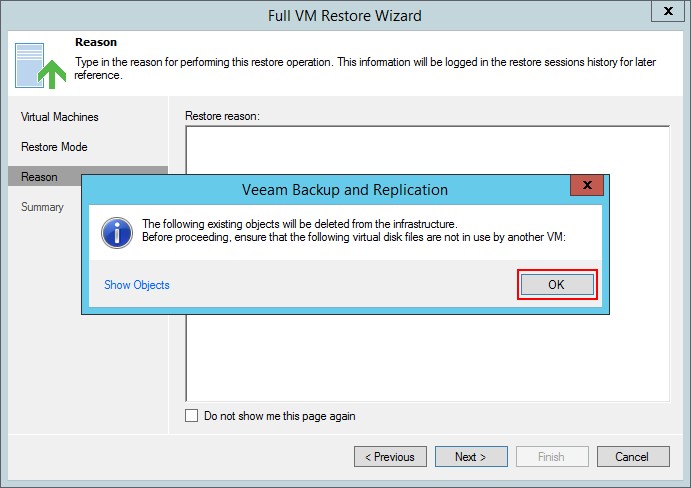Open the Summary step
The height and width of the screenshot is (488, 691).
(x=42, y=207)
